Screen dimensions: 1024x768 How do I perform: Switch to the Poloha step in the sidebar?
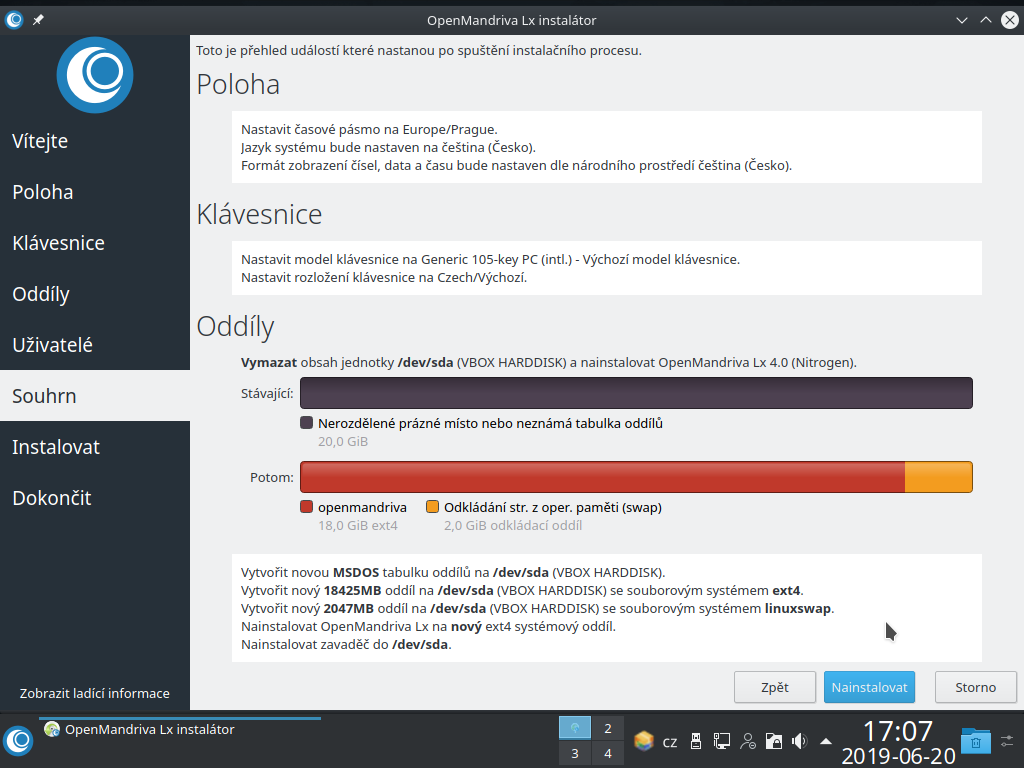pos(45,192)
